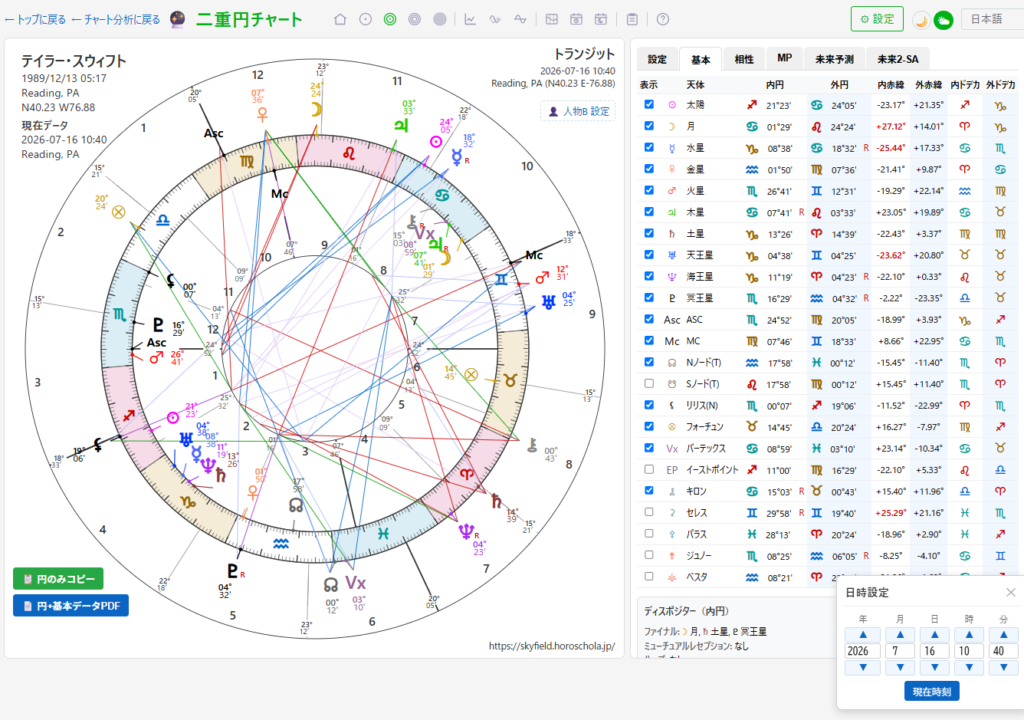Select the single circle chart icon

point(366,20)
